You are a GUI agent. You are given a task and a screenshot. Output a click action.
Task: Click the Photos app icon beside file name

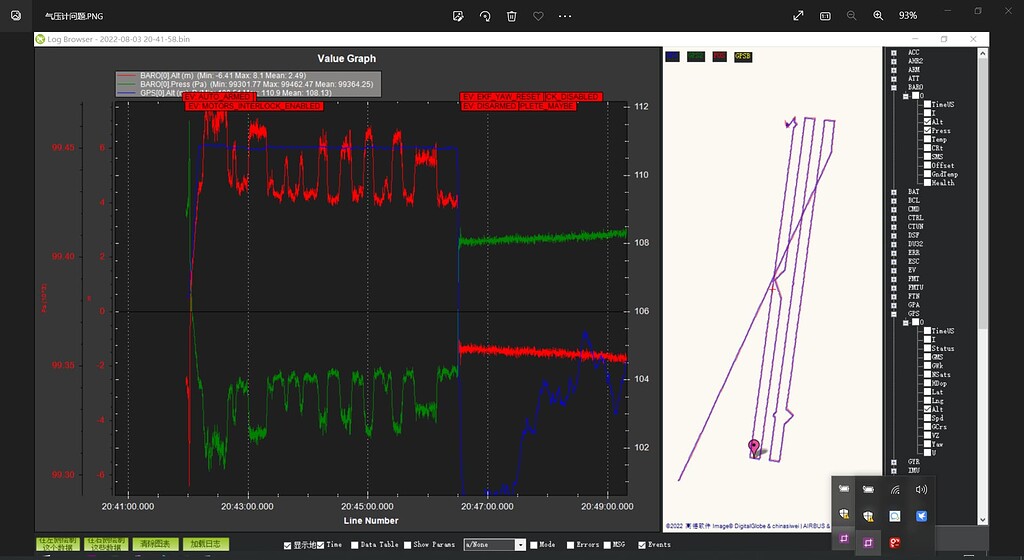[16, 16]
